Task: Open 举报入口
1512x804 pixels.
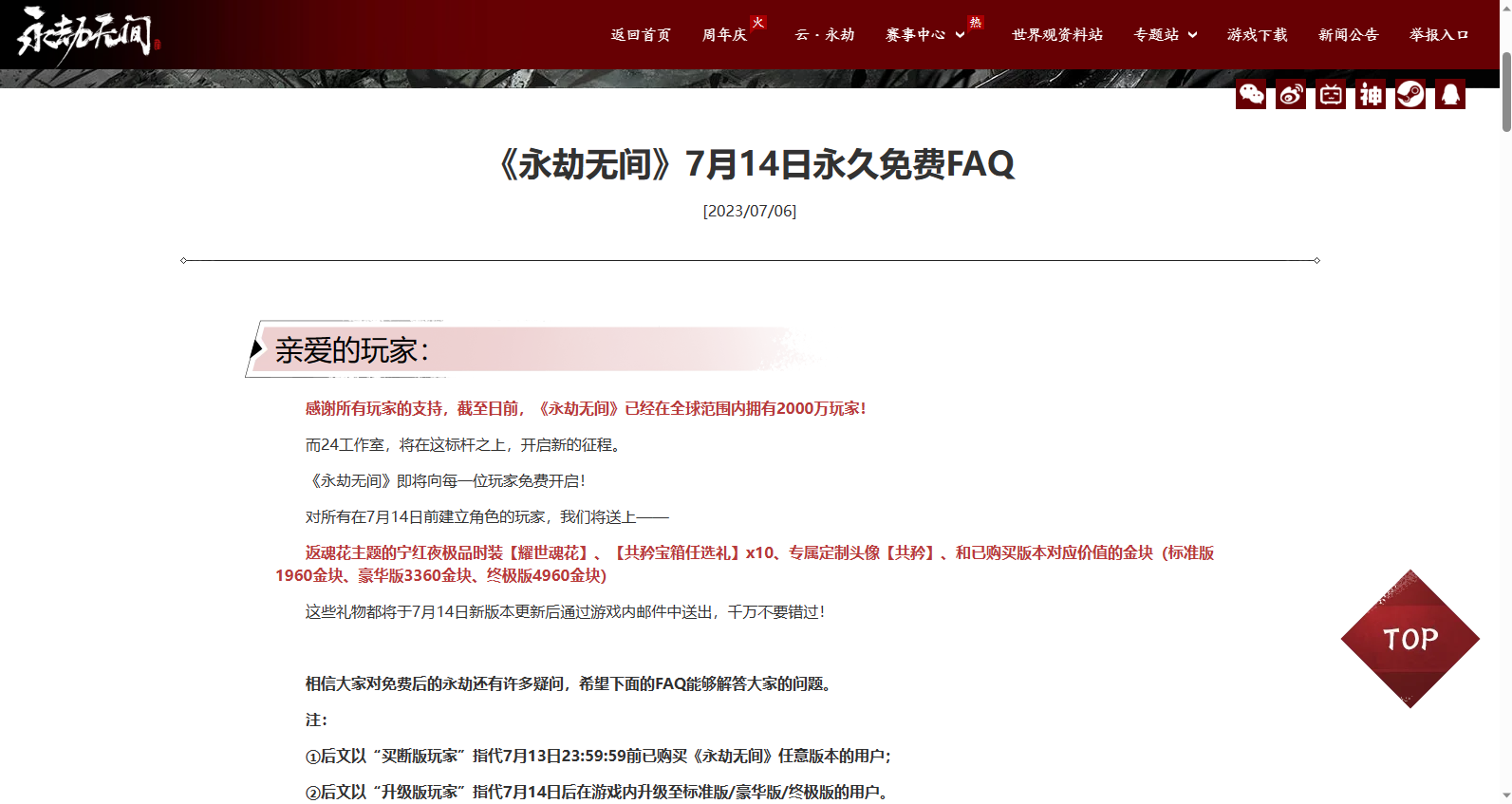Action: tap(1440, 35)
